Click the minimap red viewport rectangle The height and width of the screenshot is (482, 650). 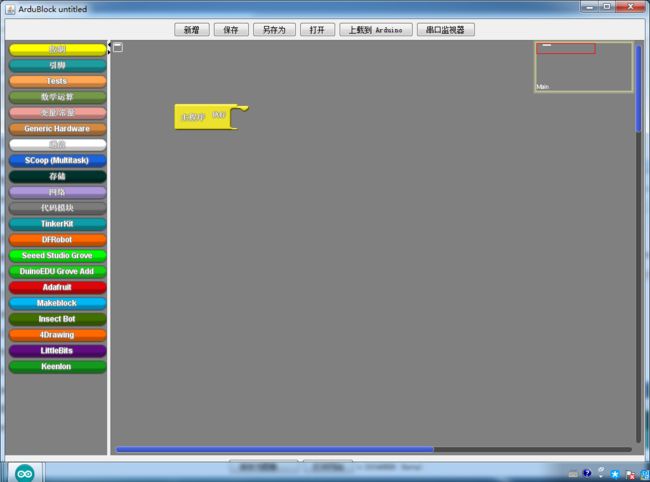click(x=566, y=48)
